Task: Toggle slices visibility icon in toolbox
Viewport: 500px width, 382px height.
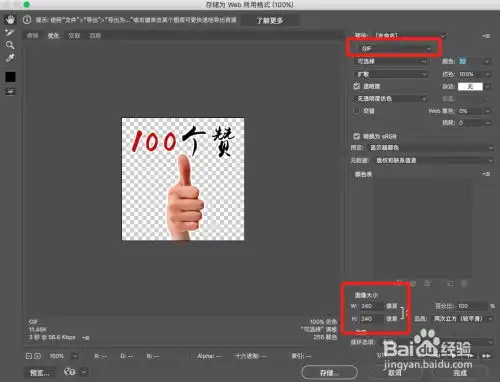Action: [x=10, y=91]
